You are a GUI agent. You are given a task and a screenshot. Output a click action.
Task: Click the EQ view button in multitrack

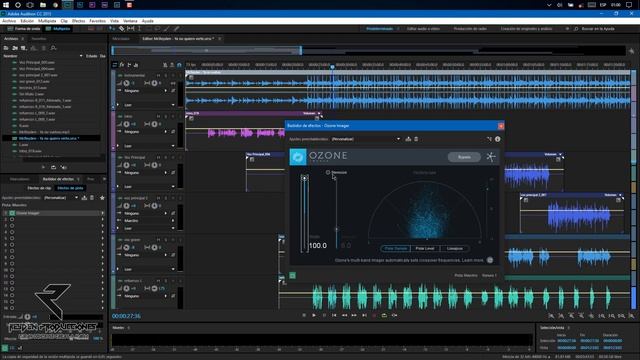tap(136, 65)
